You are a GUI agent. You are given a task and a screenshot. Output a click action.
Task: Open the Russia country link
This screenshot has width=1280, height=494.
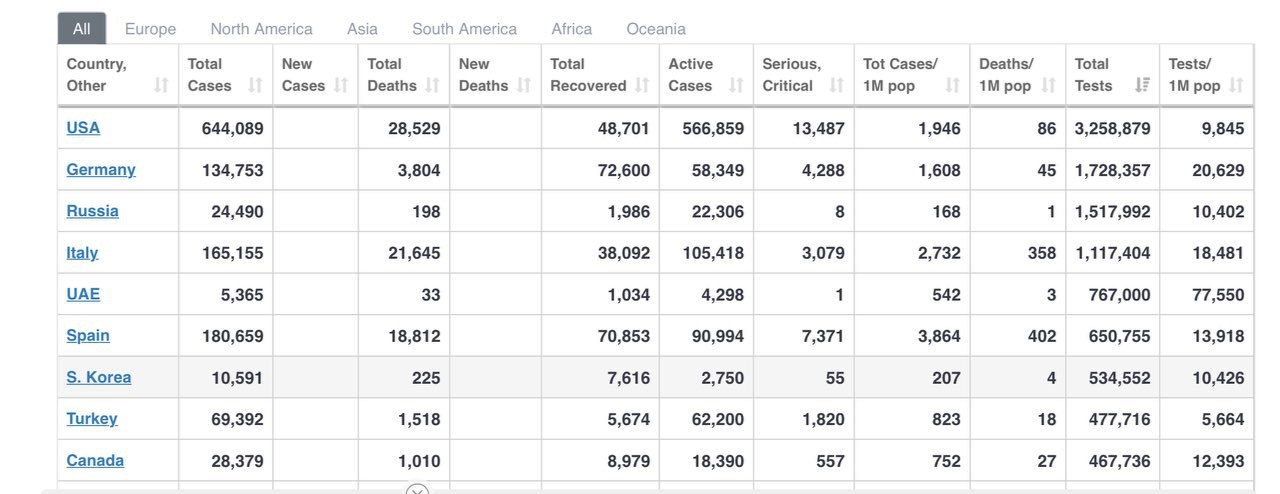92,211
